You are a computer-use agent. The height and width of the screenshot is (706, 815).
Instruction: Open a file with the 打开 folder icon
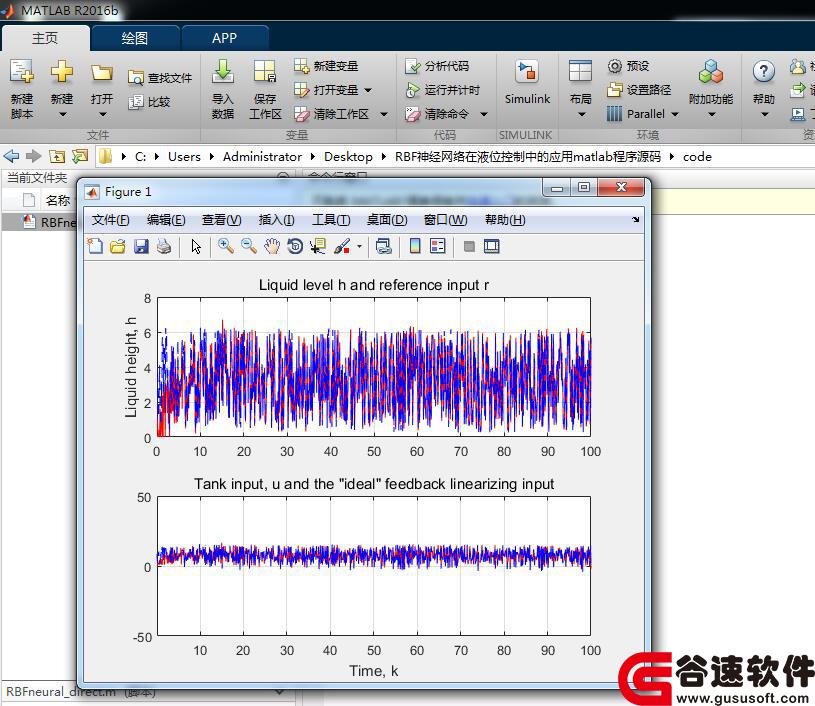coord(102,73)
